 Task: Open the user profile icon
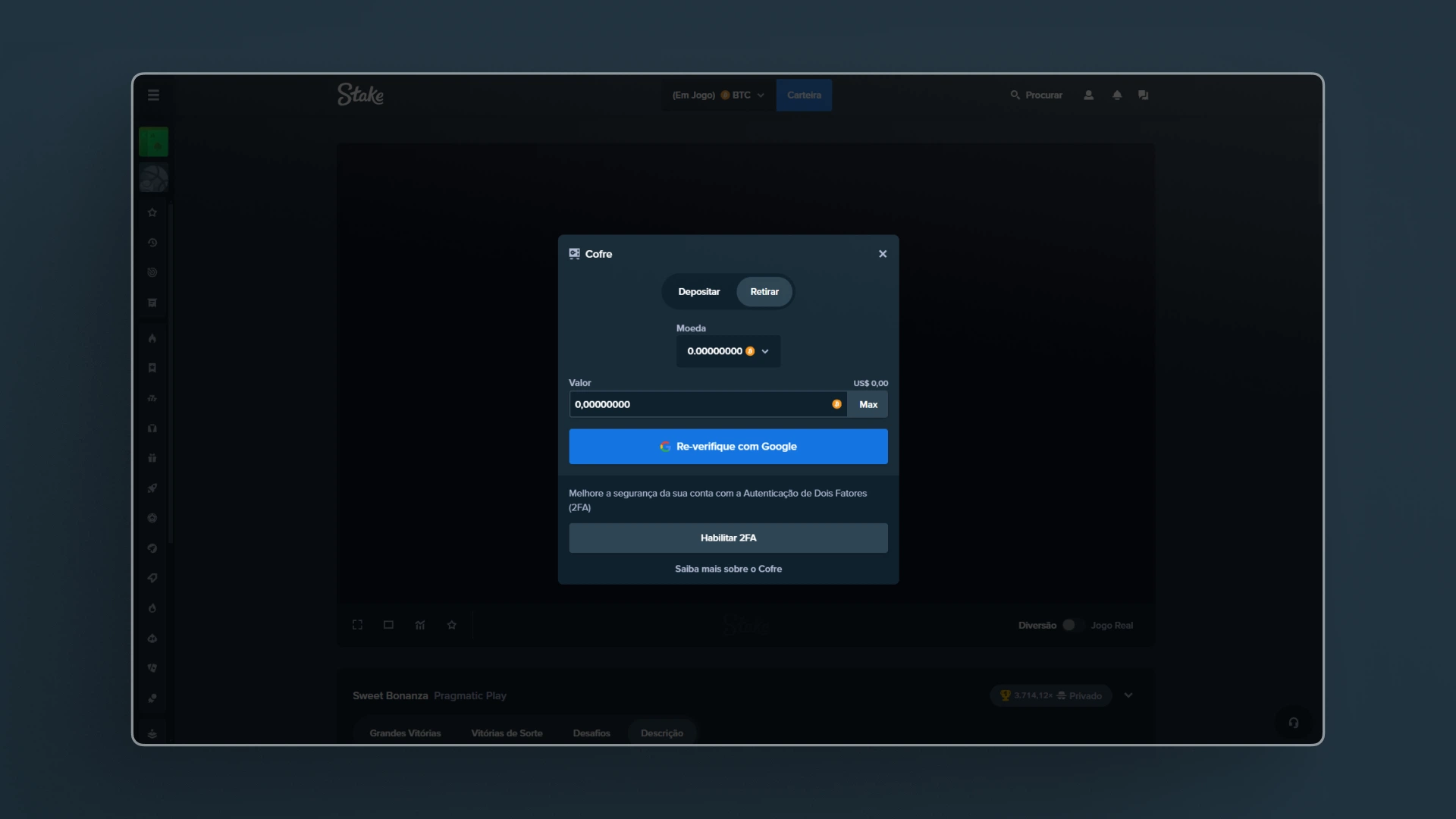(1088, 95)
